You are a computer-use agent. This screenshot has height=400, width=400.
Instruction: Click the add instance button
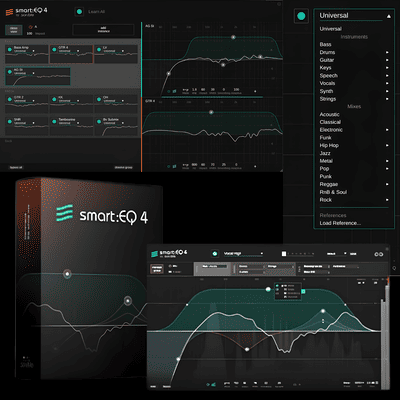coord(104,30)
